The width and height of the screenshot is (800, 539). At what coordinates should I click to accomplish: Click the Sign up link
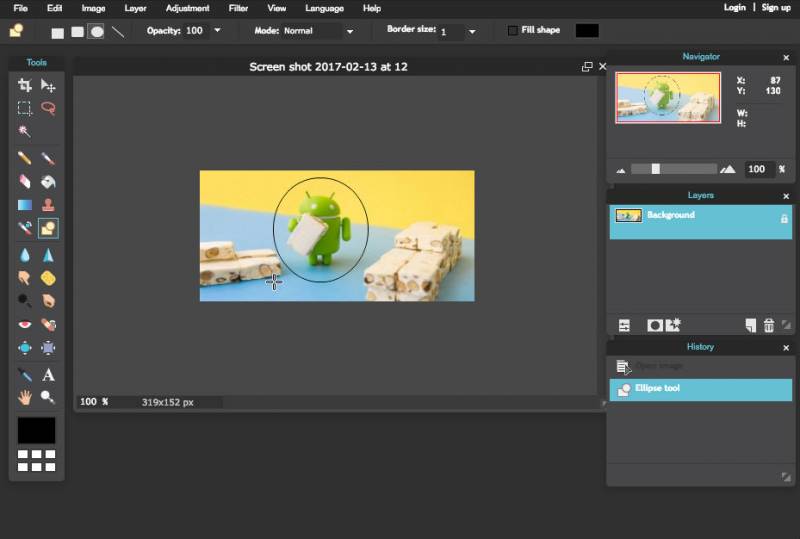776,7
